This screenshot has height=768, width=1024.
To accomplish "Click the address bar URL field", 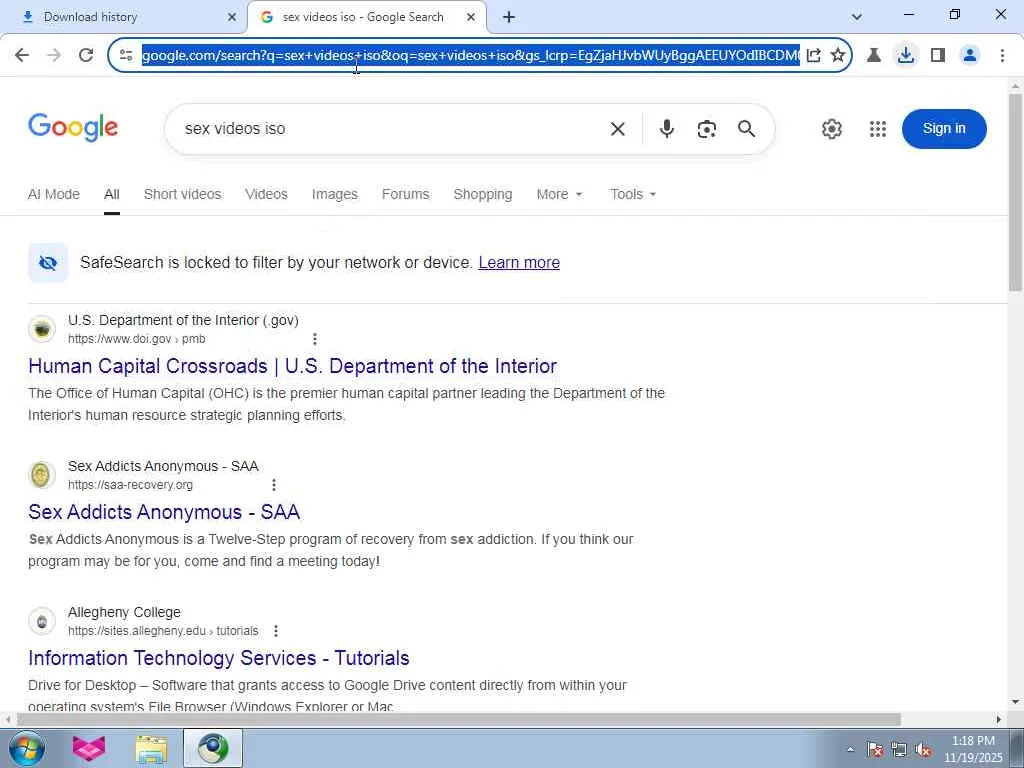I will pos(470,56).
